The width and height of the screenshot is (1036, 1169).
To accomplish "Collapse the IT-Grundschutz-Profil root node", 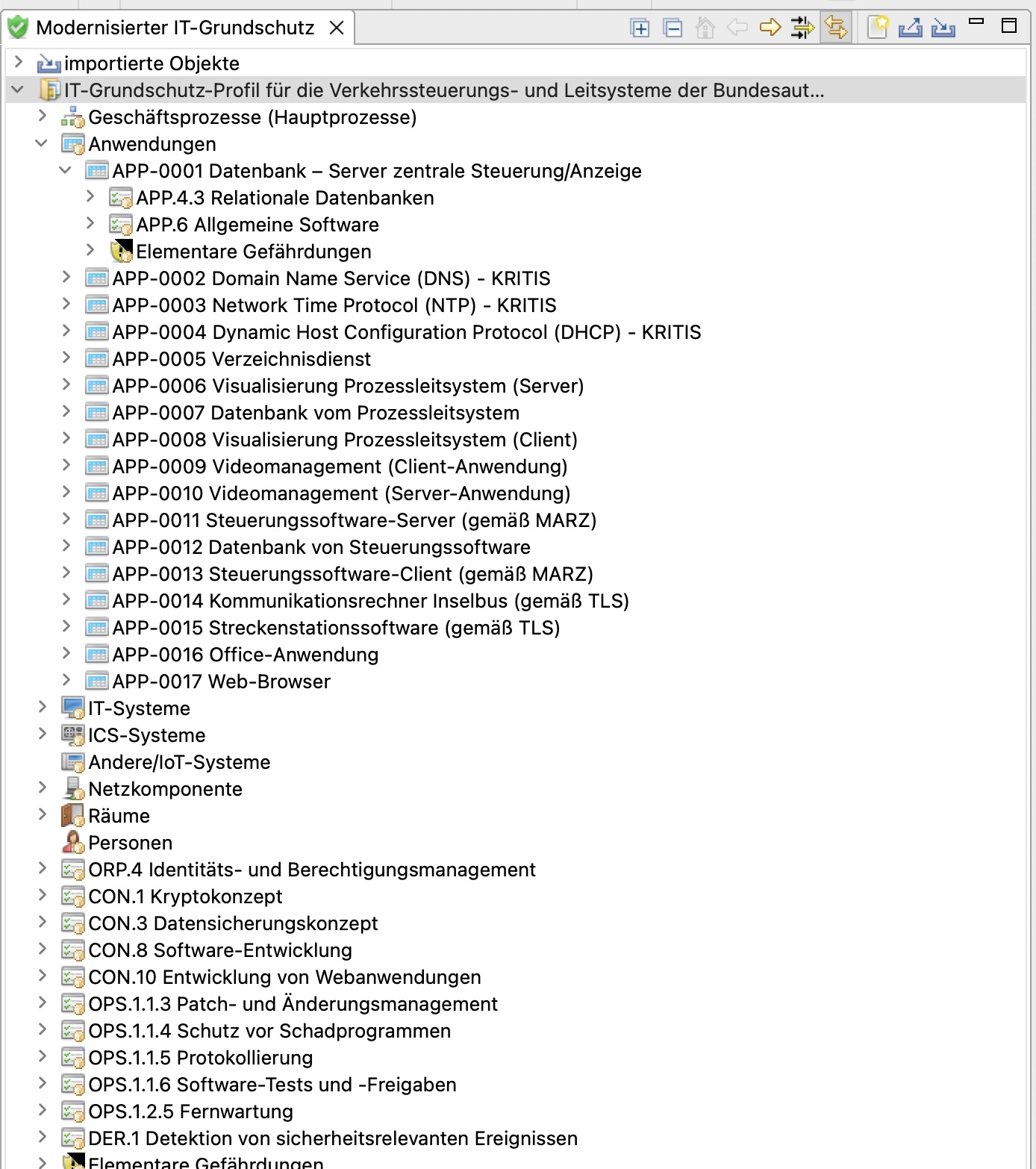I will (18, 90).
